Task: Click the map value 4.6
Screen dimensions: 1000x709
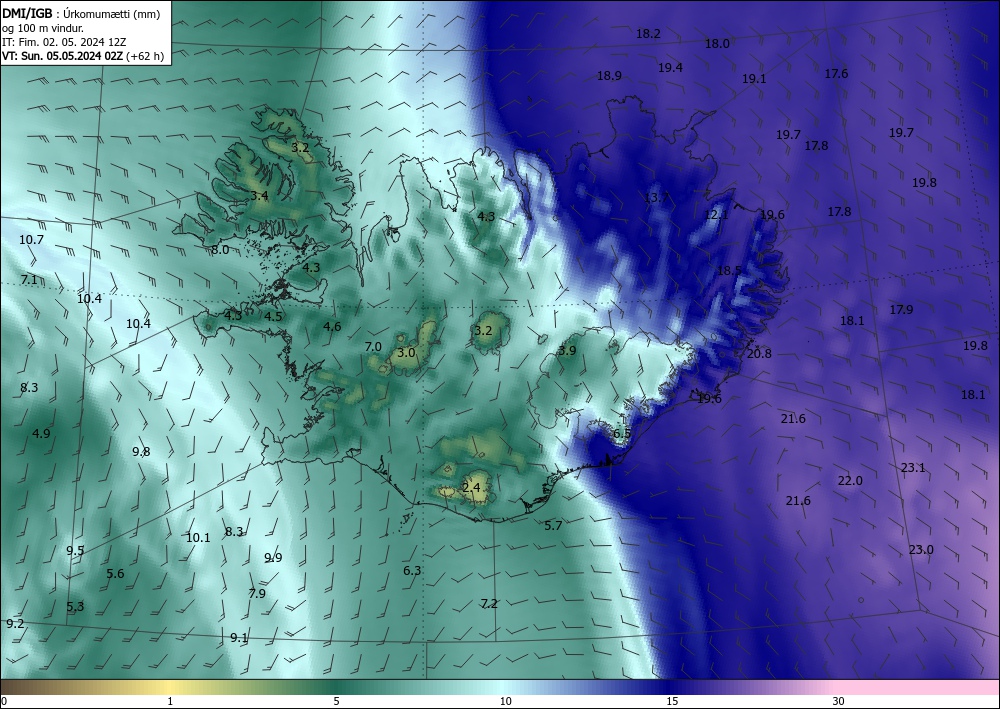Action: pyautogui.click(x=332, y=326)
